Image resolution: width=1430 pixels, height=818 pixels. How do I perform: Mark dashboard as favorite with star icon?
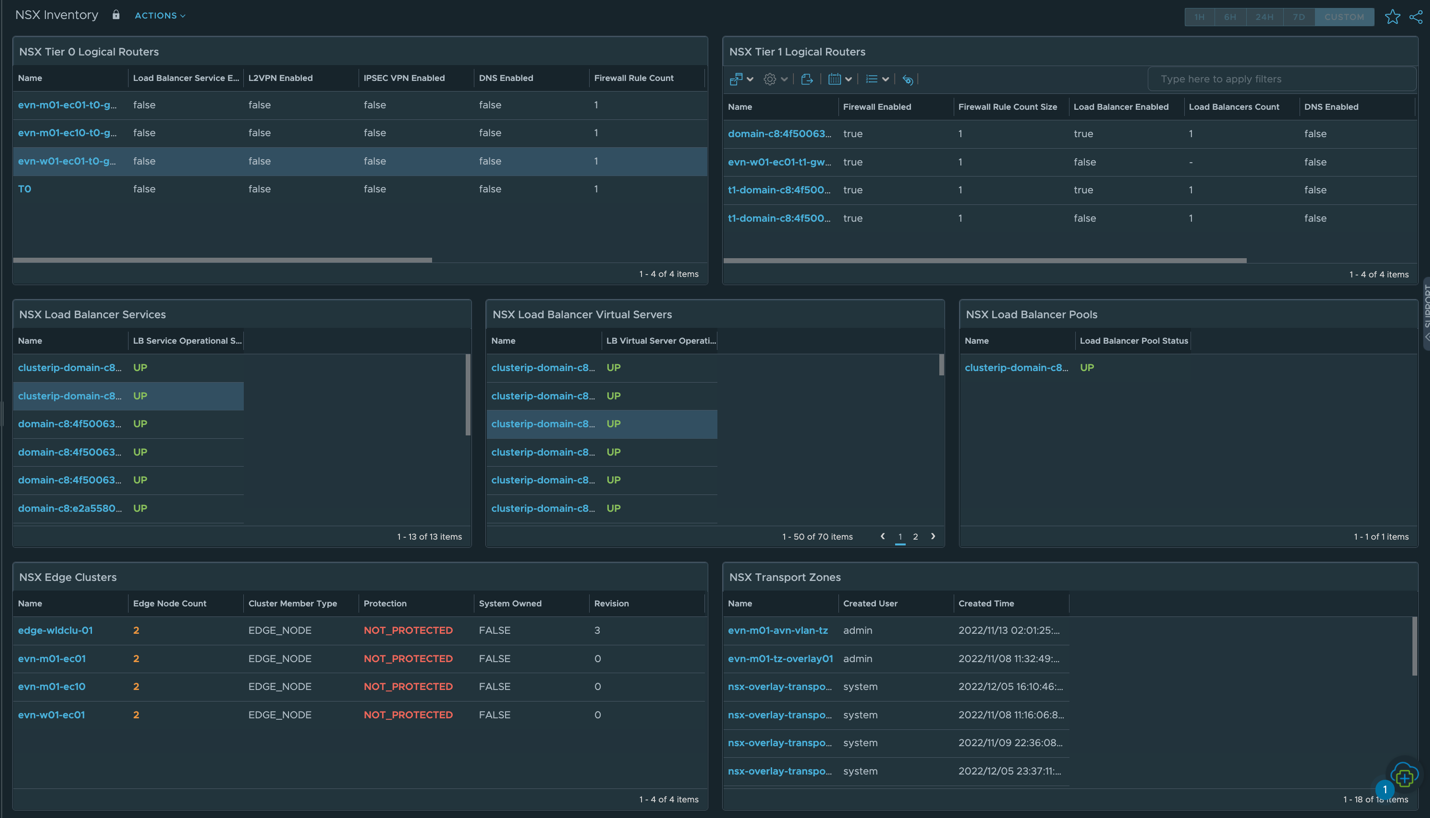[1392, 16]
